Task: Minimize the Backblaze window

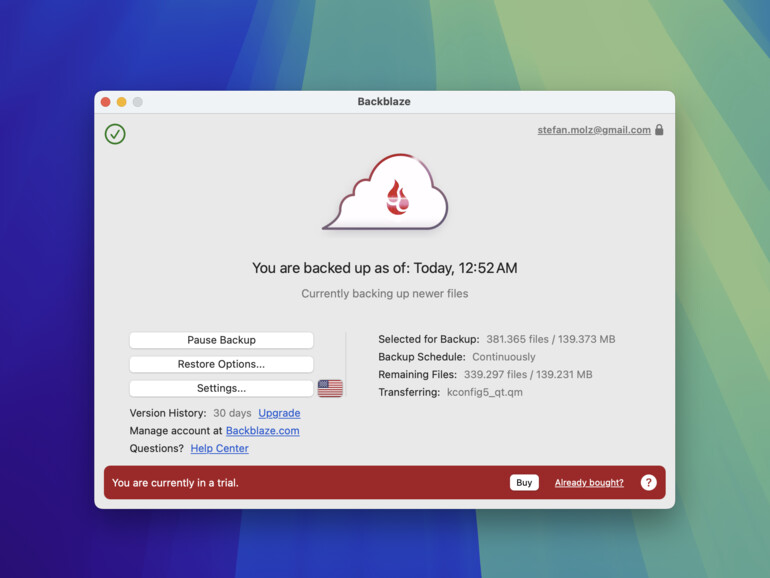Action: pos(122,102)
